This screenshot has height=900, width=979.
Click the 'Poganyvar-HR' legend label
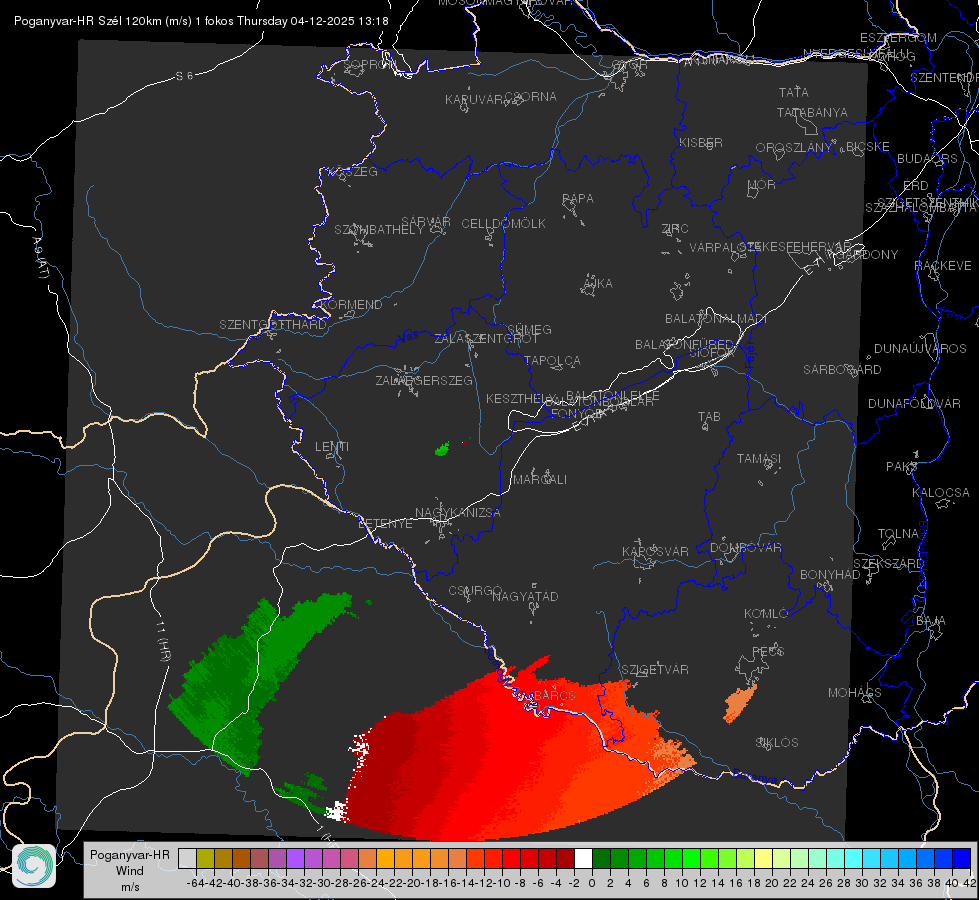129,855
